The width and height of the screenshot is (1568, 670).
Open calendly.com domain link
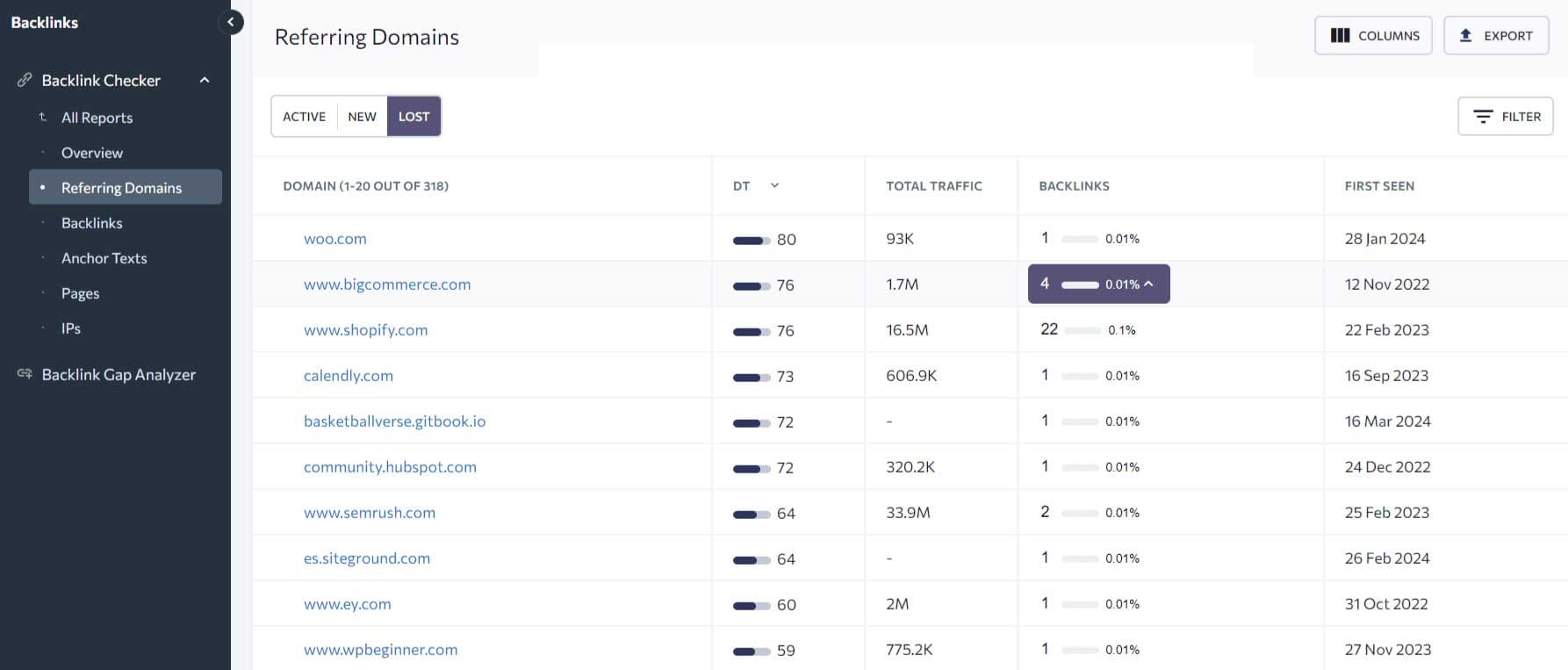click(349, 376)
